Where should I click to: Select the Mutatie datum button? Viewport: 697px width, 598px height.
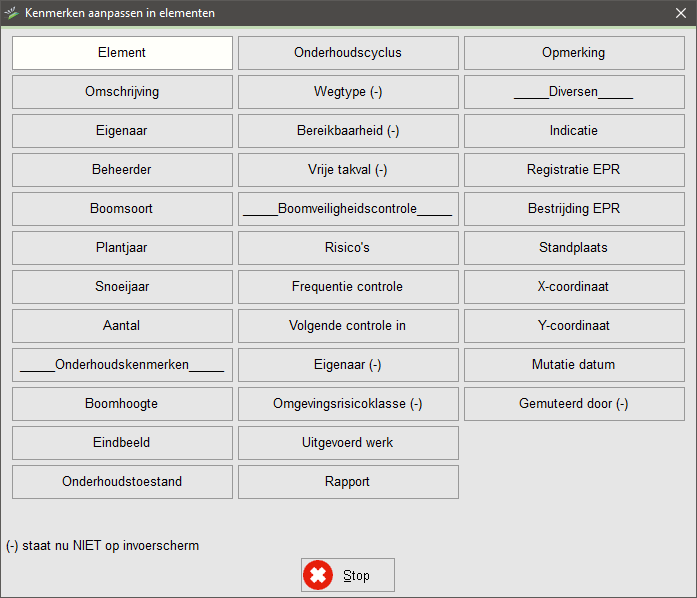click(574, 365)
